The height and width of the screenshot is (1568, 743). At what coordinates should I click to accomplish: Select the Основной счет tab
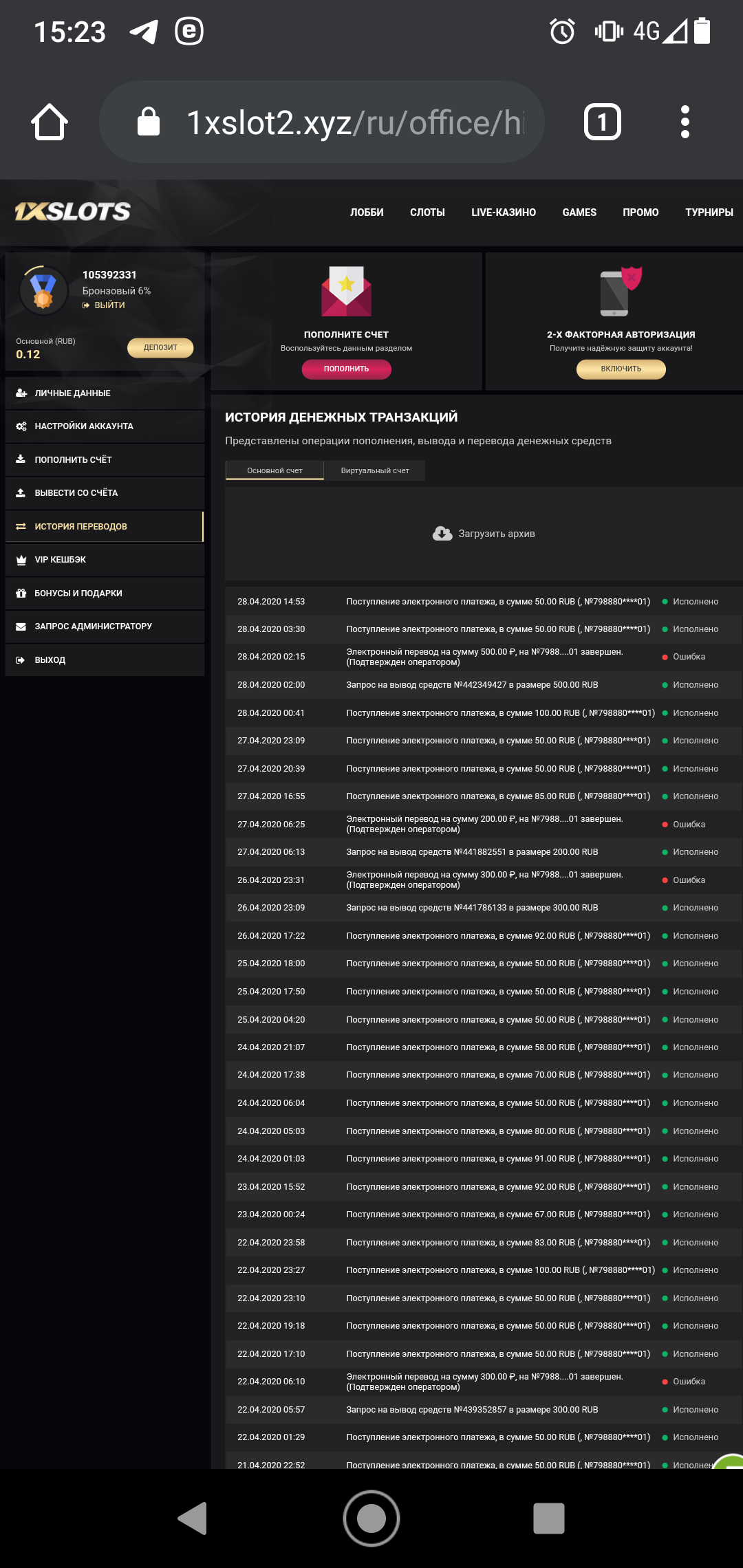274,470
